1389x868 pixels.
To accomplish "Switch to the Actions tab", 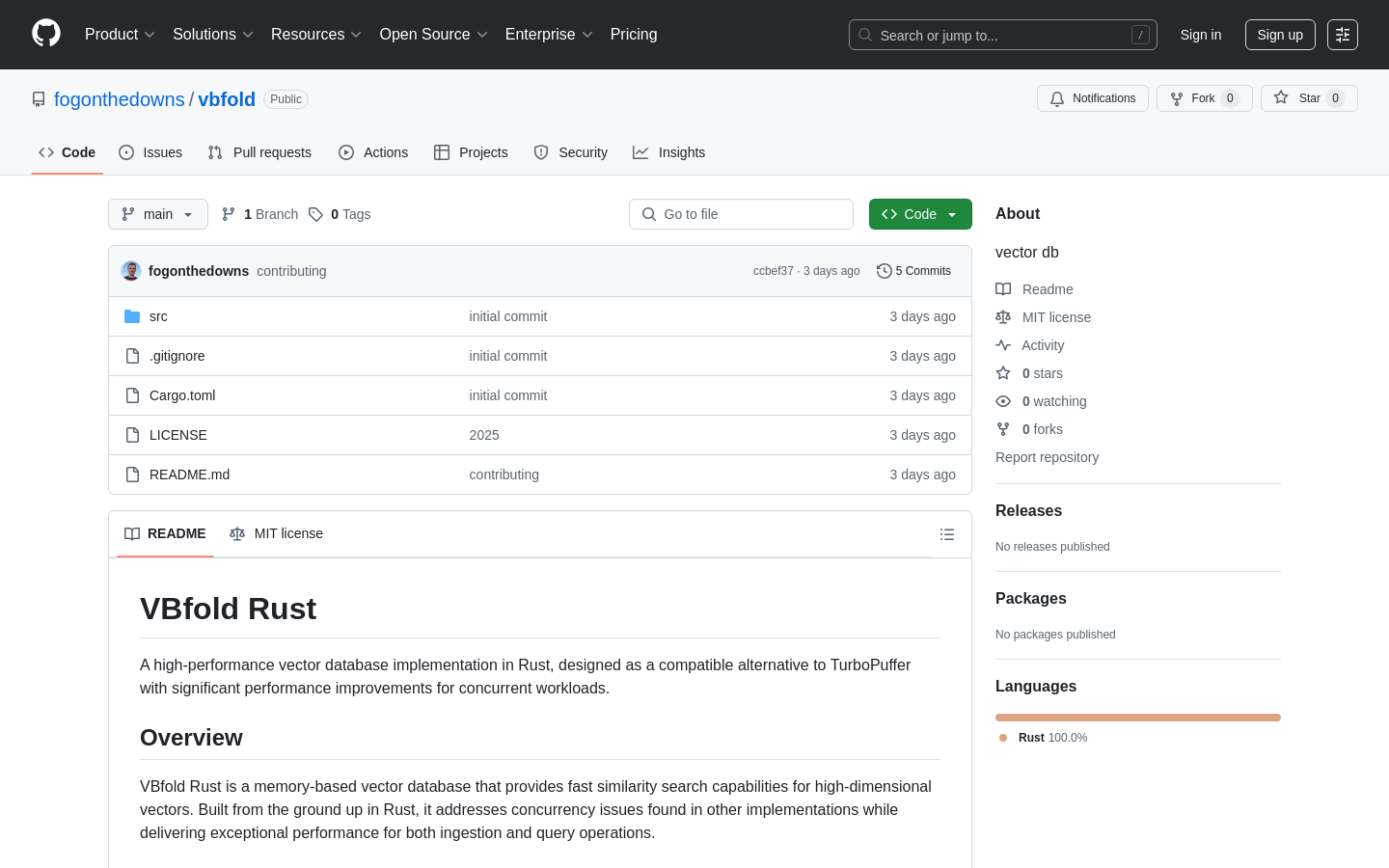I will [x=373, y=152].
